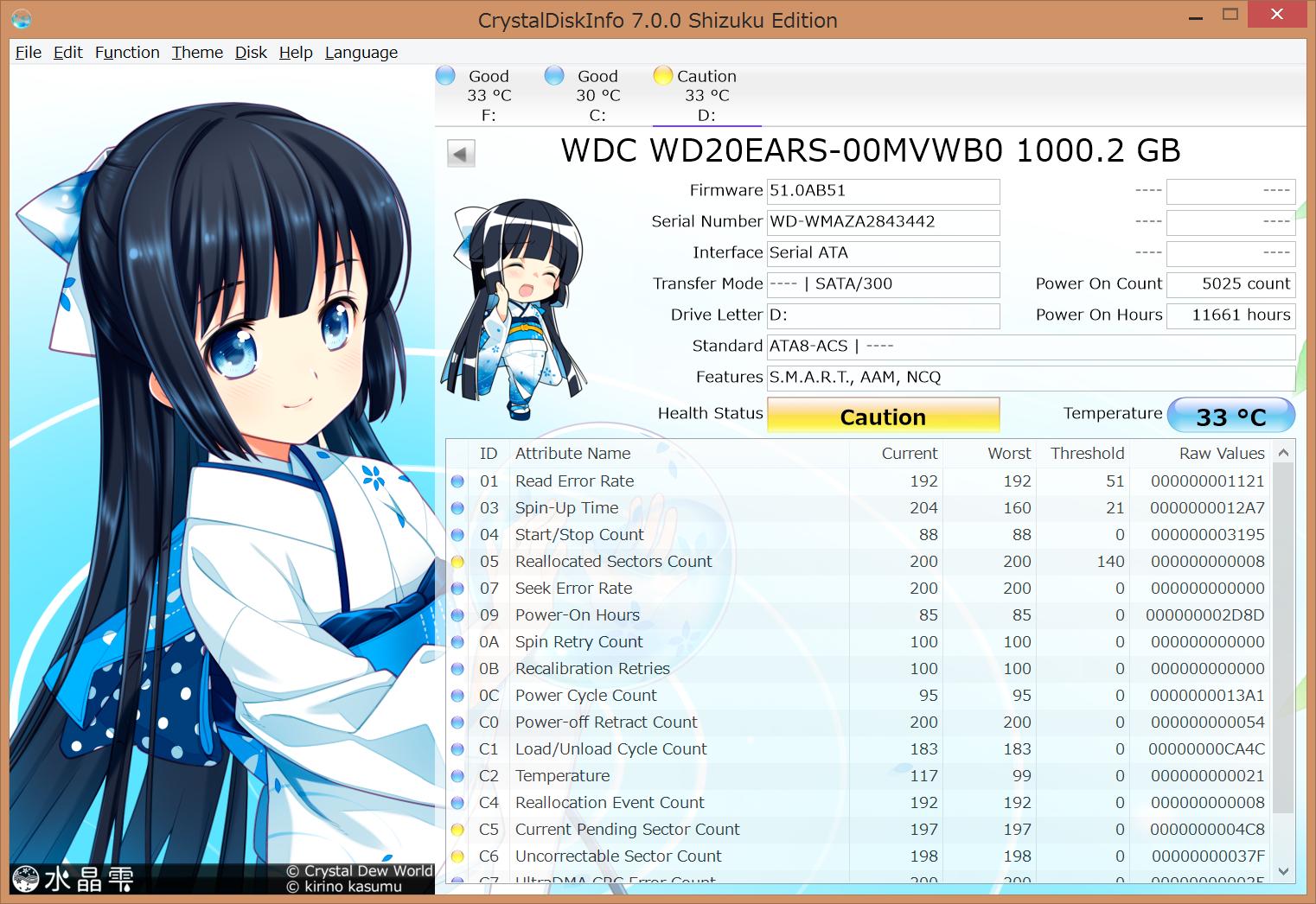Click the yellow dot beside Current Pending Sector Count
1316x904 pixels.
pos(457,830)
